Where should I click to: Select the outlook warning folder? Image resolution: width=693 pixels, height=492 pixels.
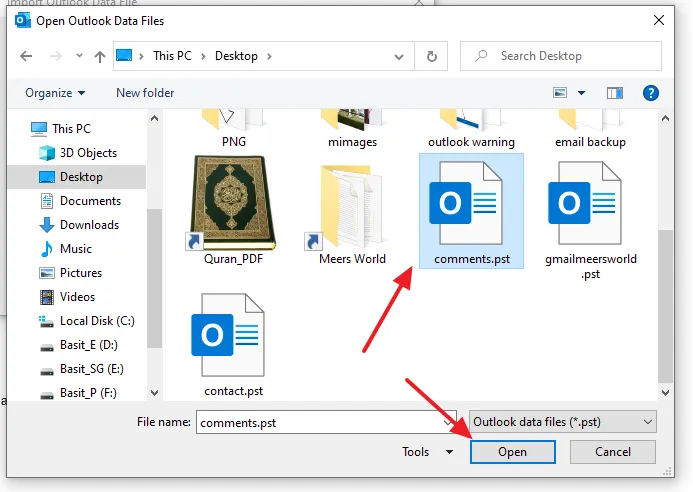(x=471, y=130)
